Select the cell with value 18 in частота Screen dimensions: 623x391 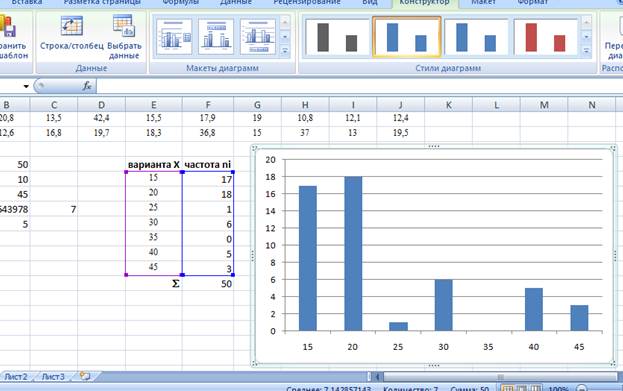tap(208, 194)
